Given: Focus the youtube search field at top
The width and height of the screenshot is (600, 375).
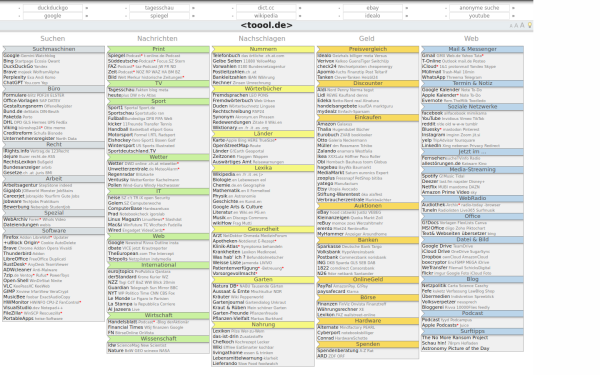Looking at the screenshot, I should point(479,16).
